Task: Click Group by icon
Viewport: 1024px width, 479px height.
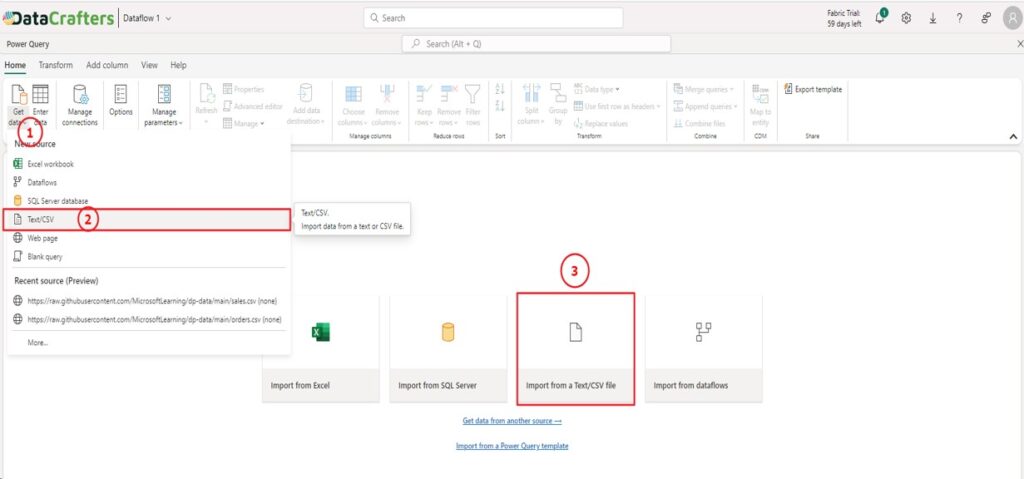Action: click(x=558, y=93)
